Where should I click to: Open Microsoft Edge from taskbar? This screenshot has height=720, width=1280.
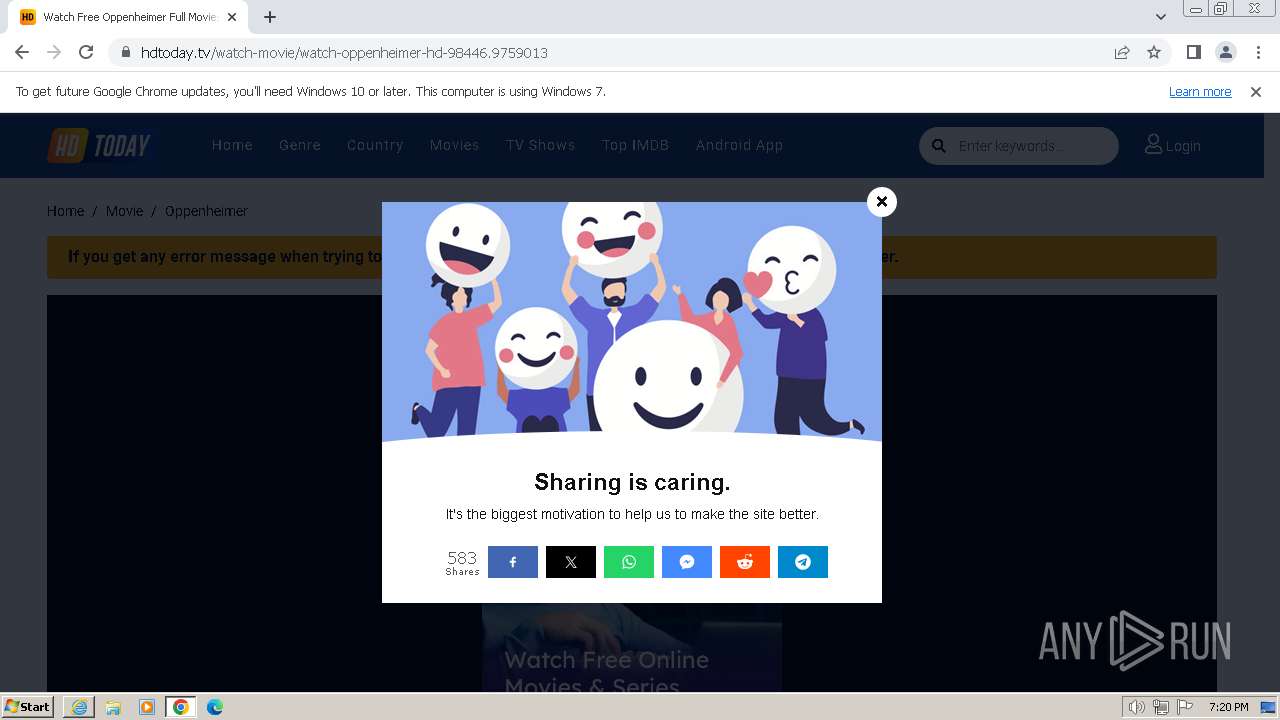pos(215,707)
